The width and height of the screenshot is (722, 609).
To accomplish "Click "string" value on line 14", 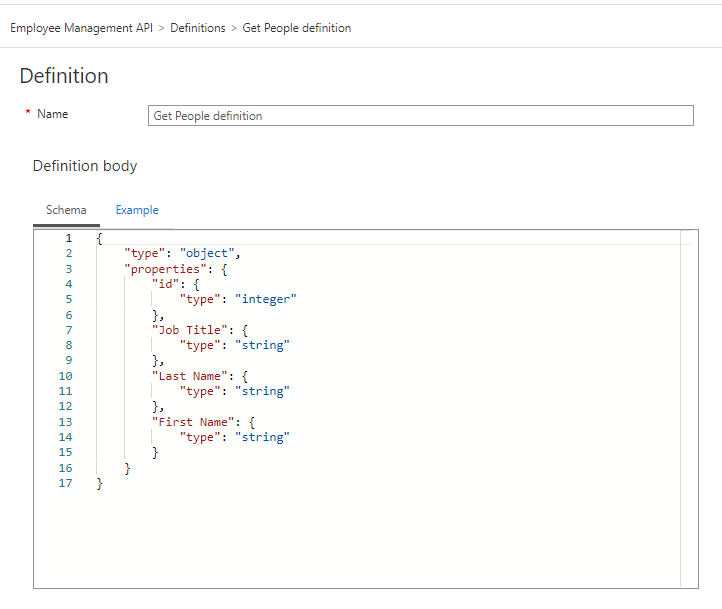I will 262,437.
